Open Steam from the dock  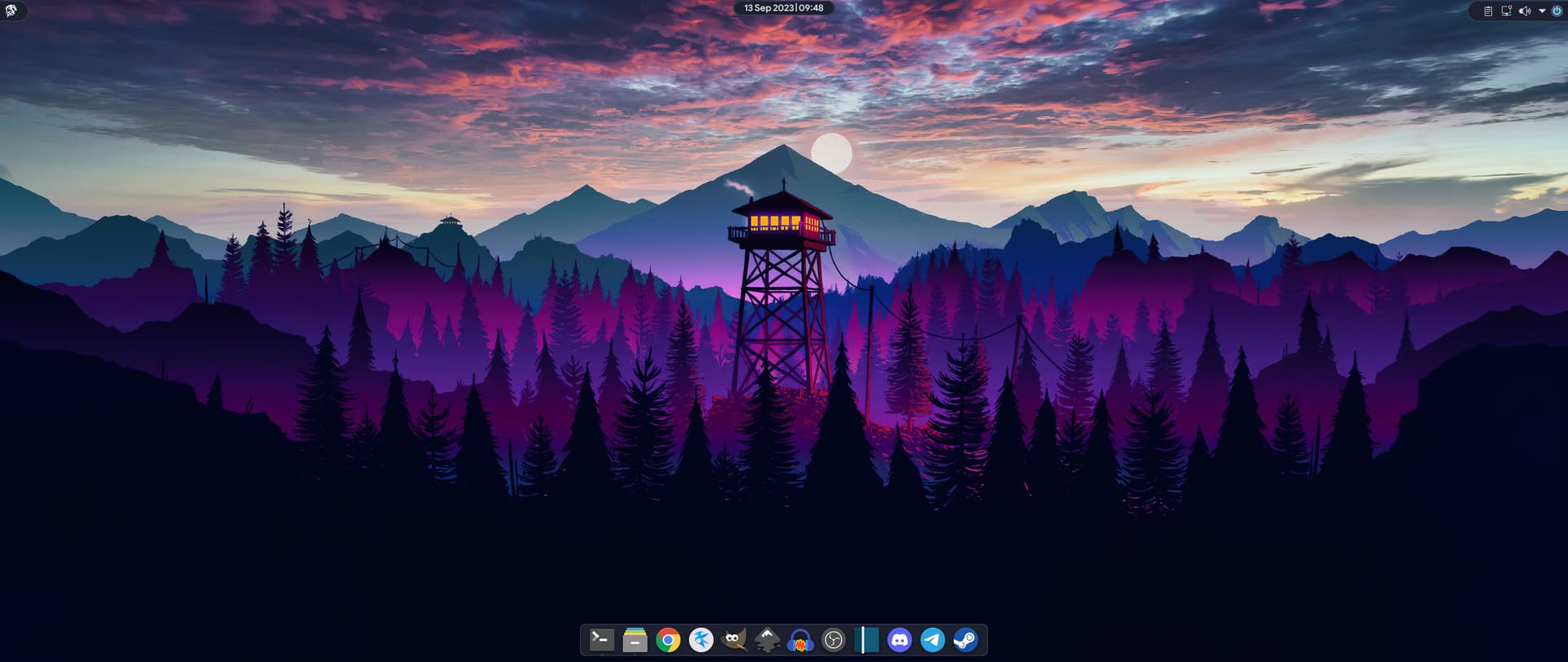click(965, 640)
